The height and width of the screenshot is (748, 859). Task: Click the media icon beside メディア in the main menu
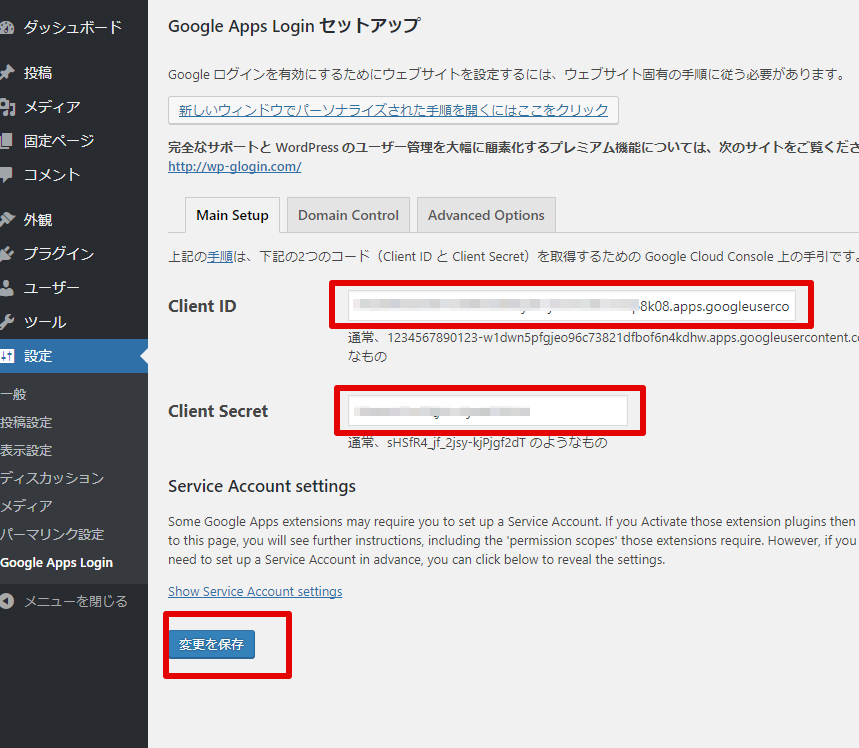7,107
